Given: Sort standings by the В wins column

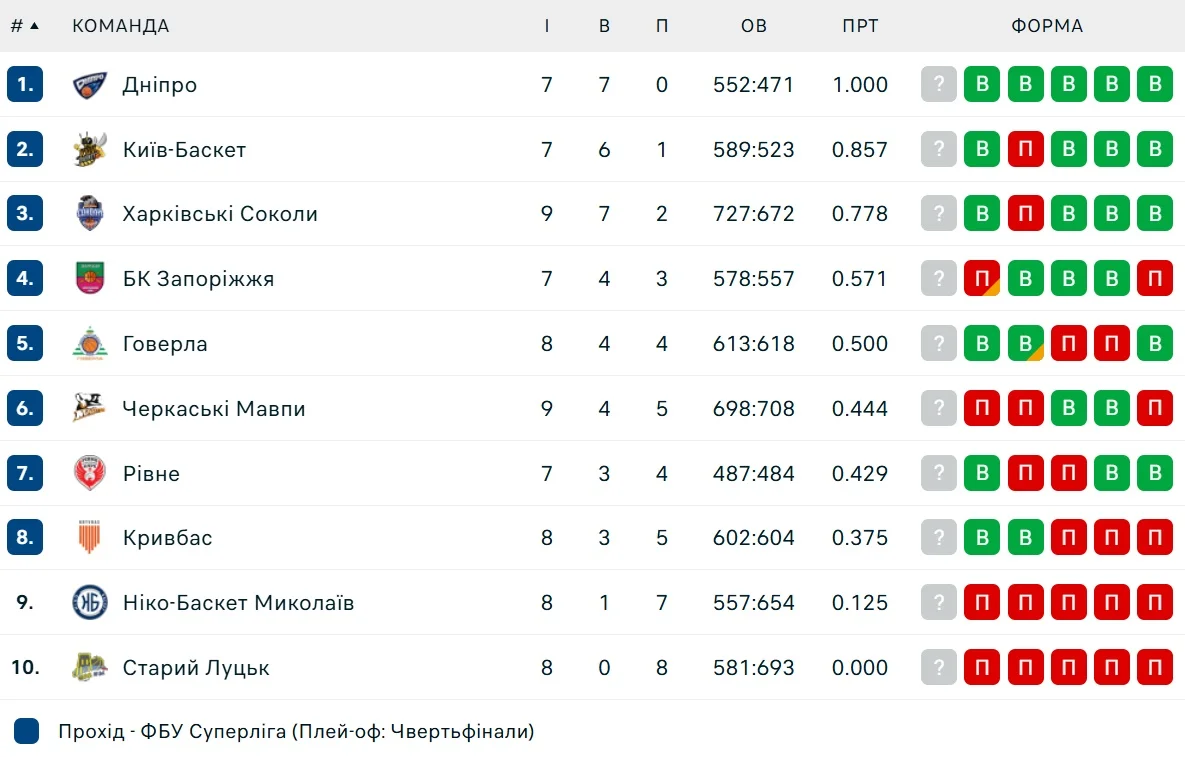Looking at the screenshot, I should (x=604, y=26).
